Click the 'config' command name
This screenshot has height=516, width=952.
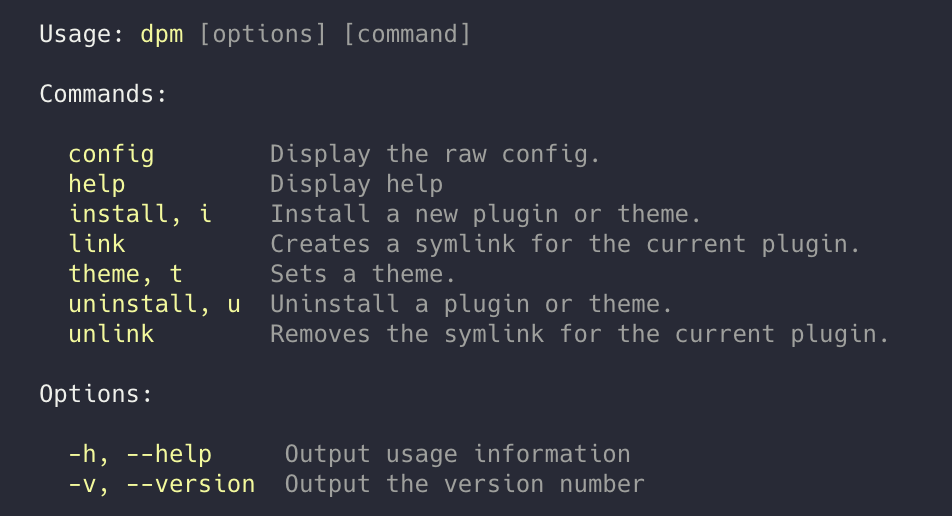pos(111,154)
